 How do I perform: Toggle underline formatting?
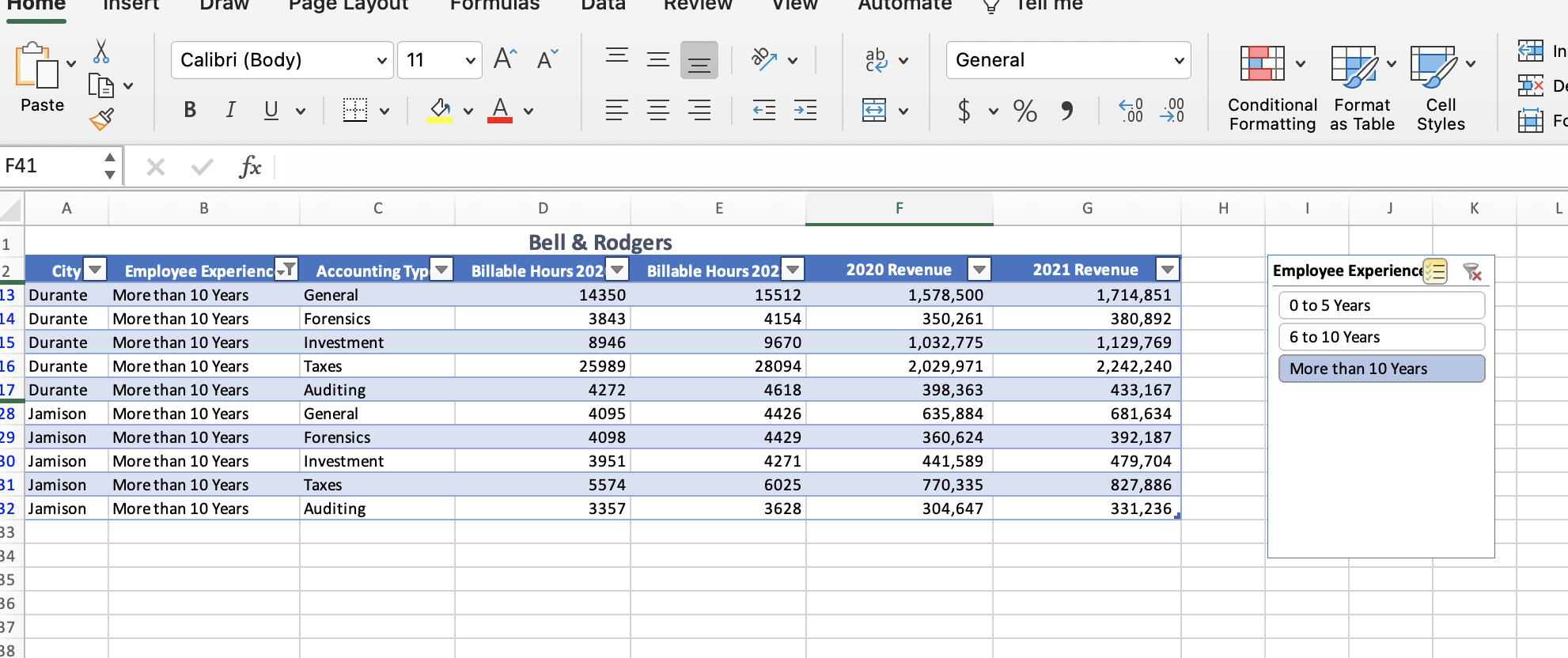tap(271, 110)
